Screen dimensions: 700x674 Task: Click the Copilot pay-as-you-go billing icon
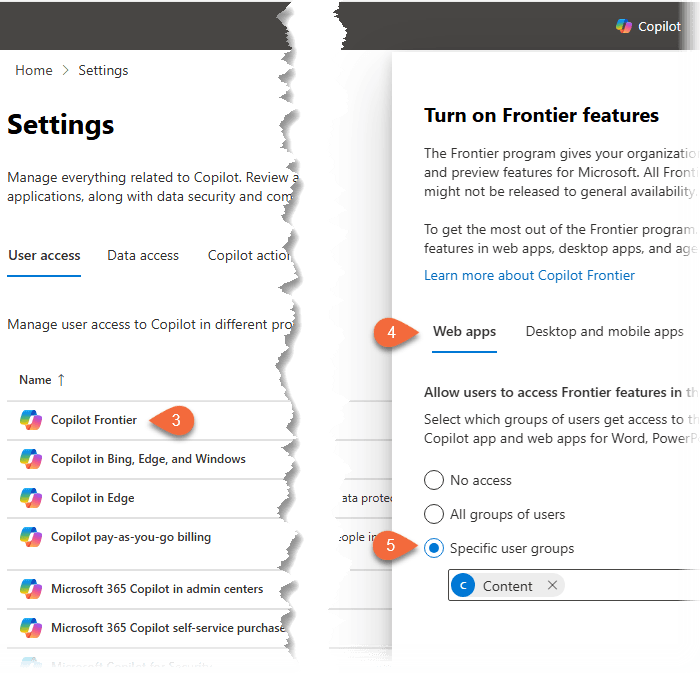click(31, 537)
